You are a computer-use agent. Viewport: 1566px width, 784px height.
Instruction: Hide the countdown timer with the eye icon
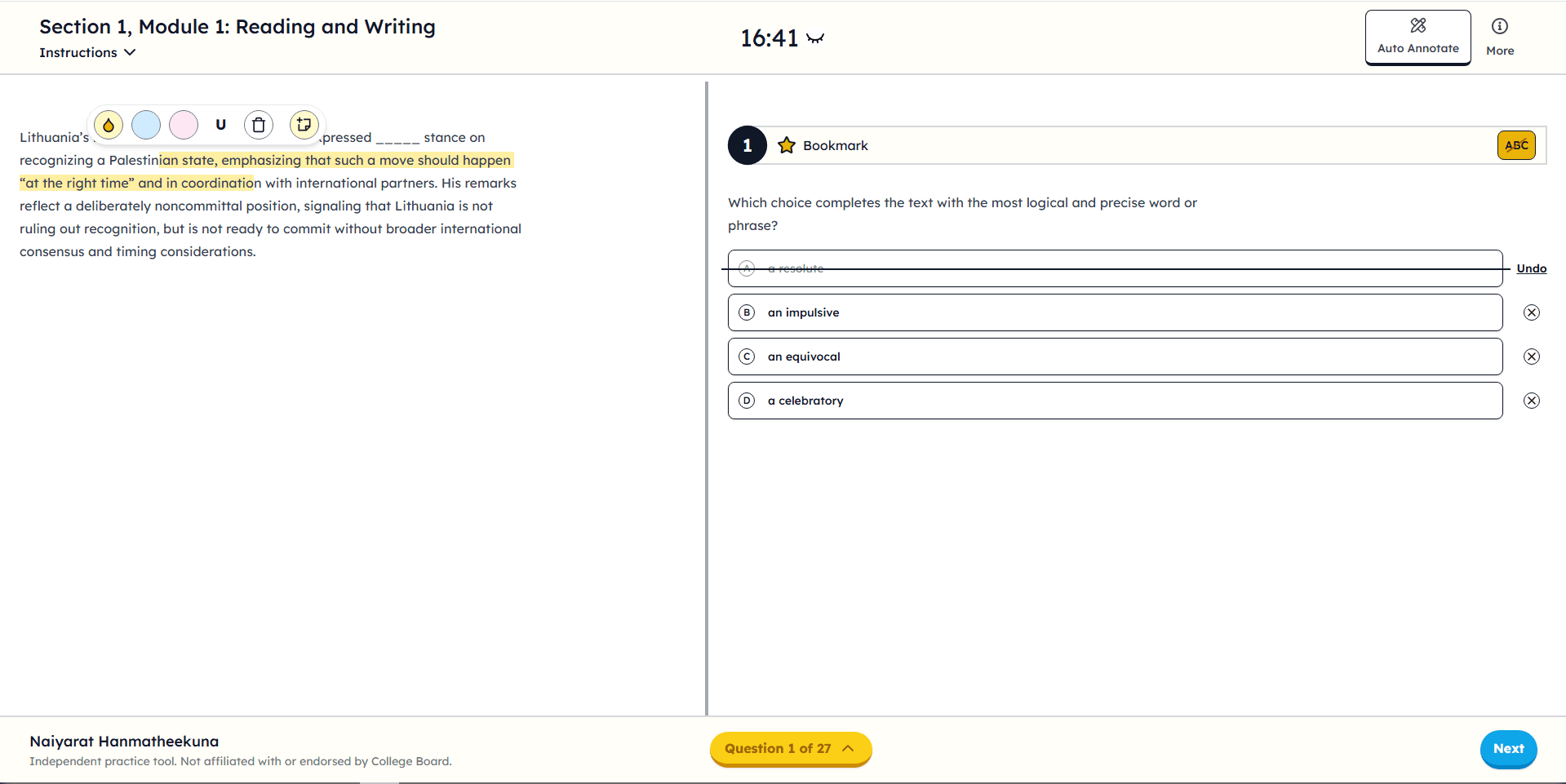tap(815, 38)
